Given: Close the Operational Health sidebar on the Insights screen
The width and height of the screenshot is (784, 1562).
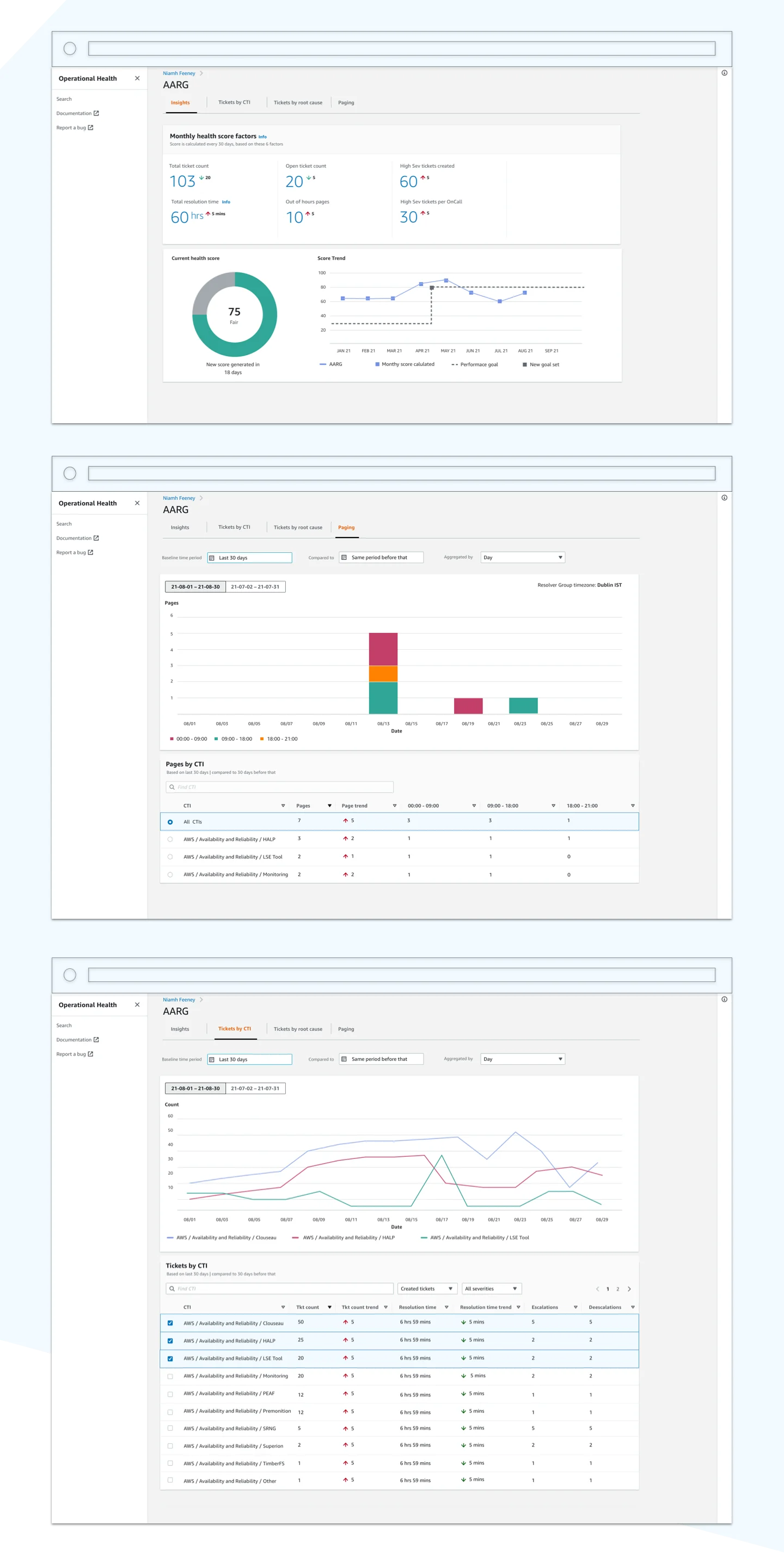Looking at the screenshot, I should [137, 78].
